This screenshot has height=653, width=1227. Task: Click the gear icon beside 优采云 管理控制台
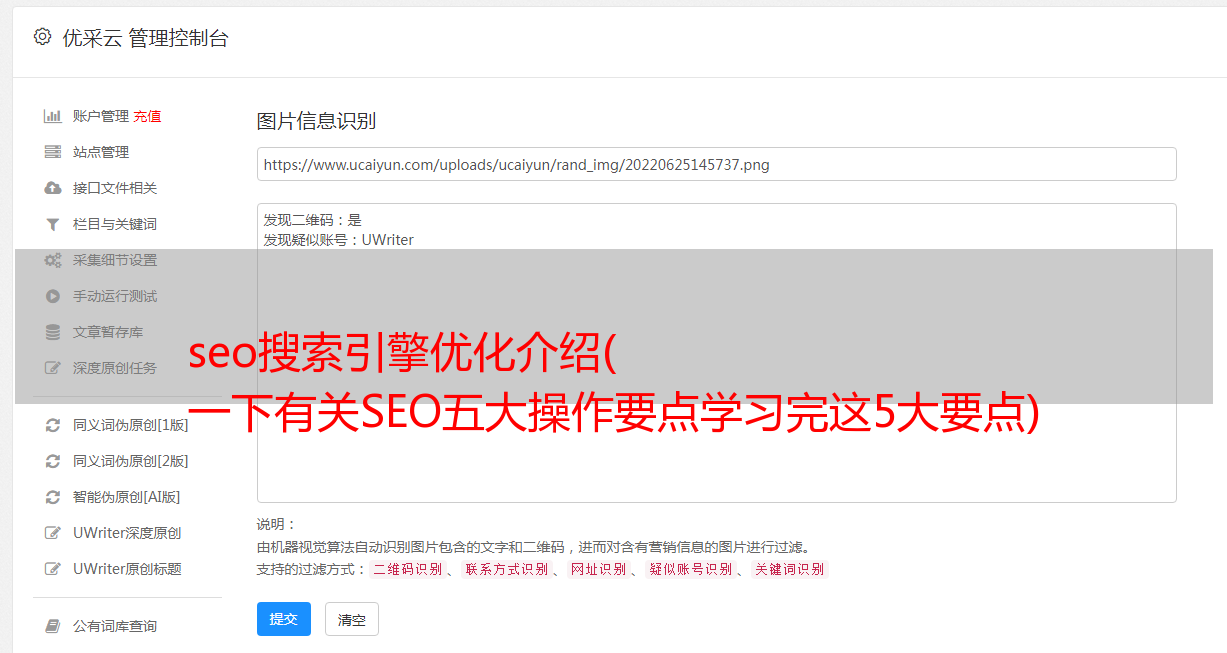(42, 37)
